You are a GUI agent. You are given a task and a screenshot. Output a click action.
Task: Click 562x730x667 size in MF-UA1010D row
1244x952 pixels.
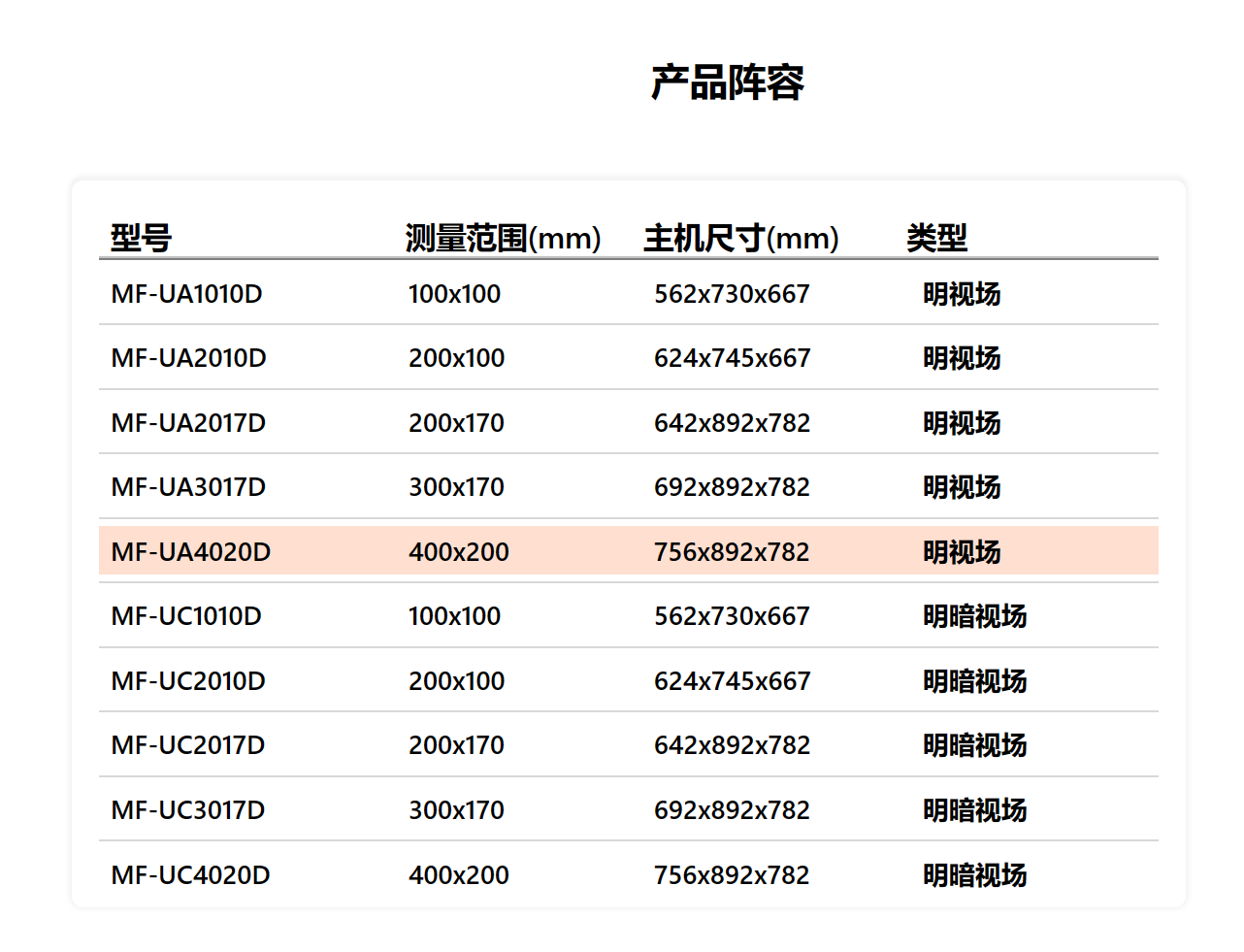[732, 294]
